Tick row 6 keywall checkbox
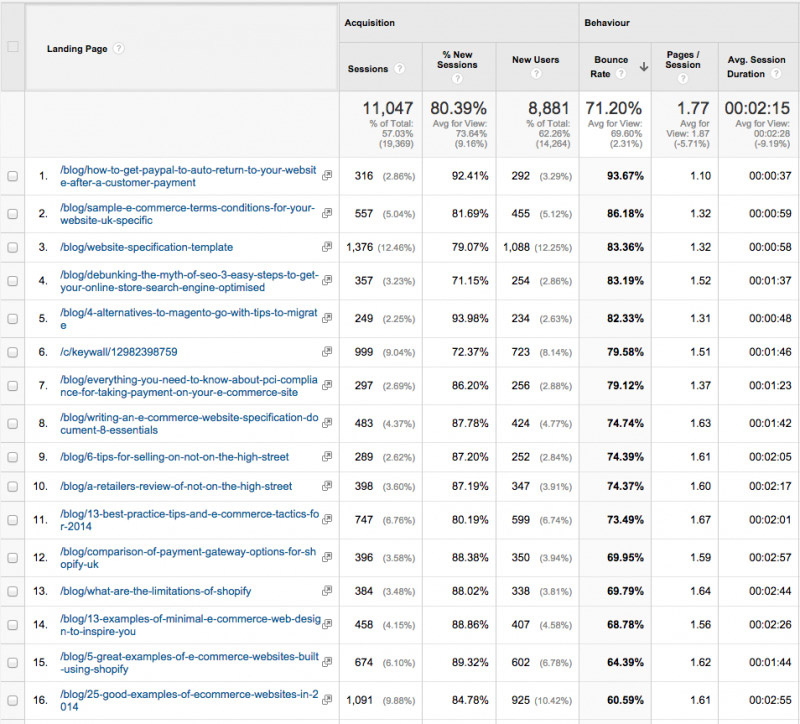Viewport: 800px width, 724px height. pos(13,353)
